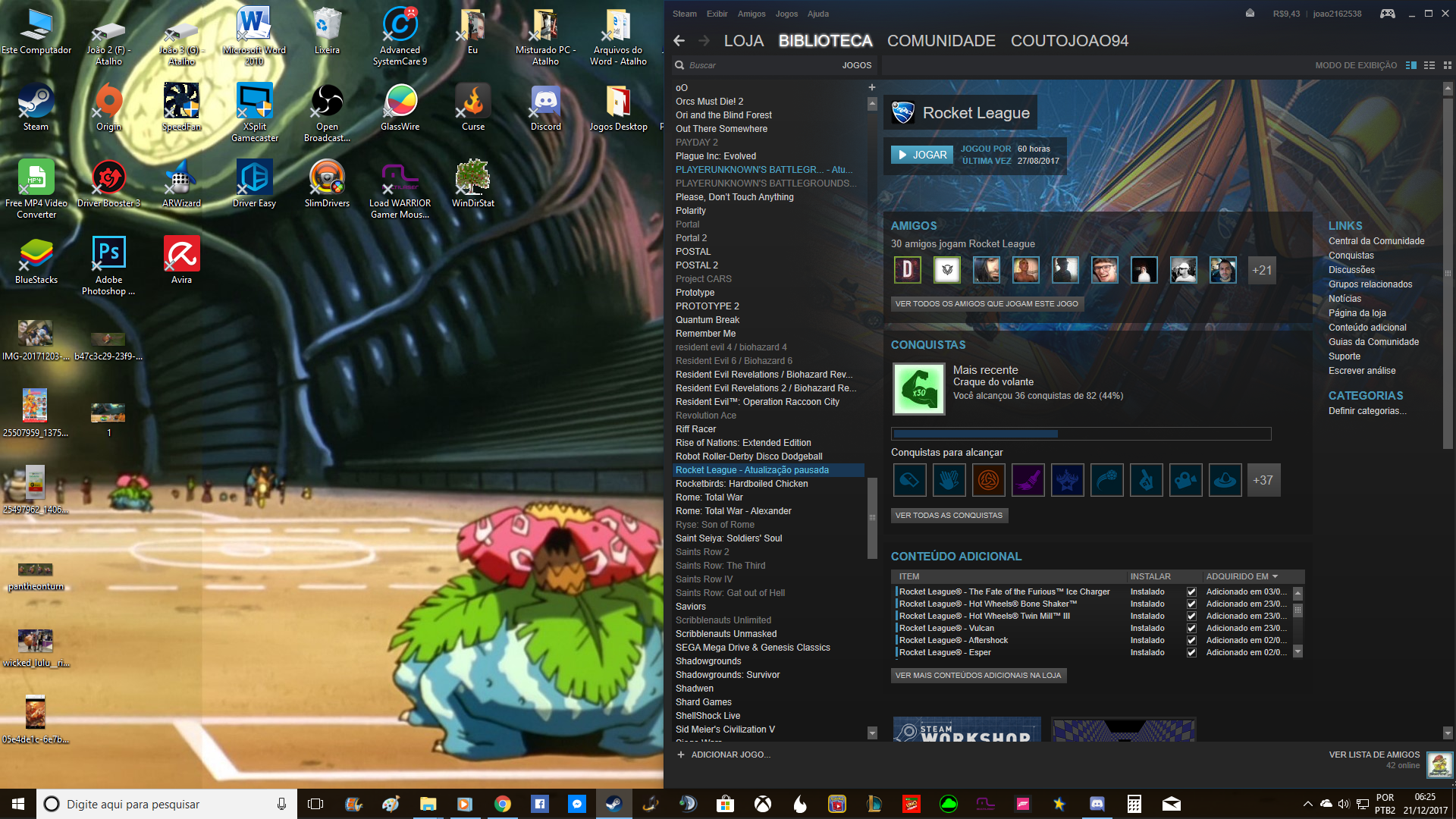Click the first locked achievement icon
1456x819 pixels.
click(x=909, y=480)
